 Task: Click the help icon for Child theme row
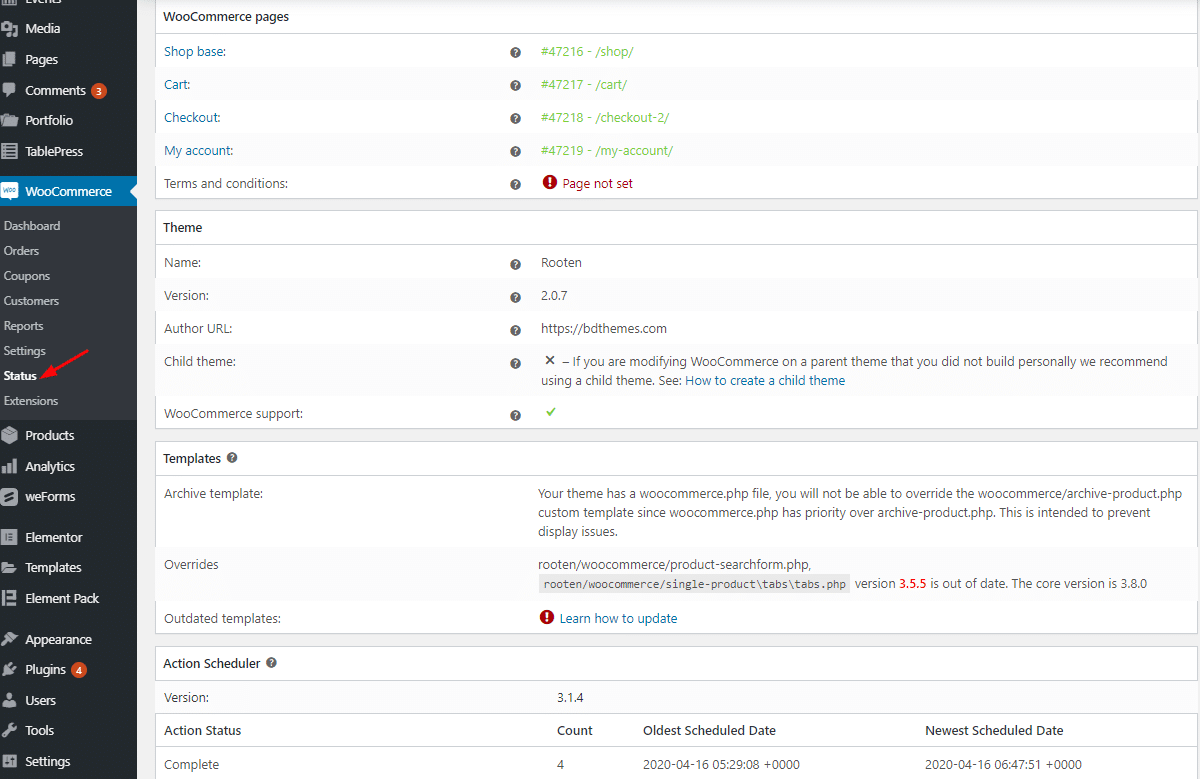tap(515, 364)
